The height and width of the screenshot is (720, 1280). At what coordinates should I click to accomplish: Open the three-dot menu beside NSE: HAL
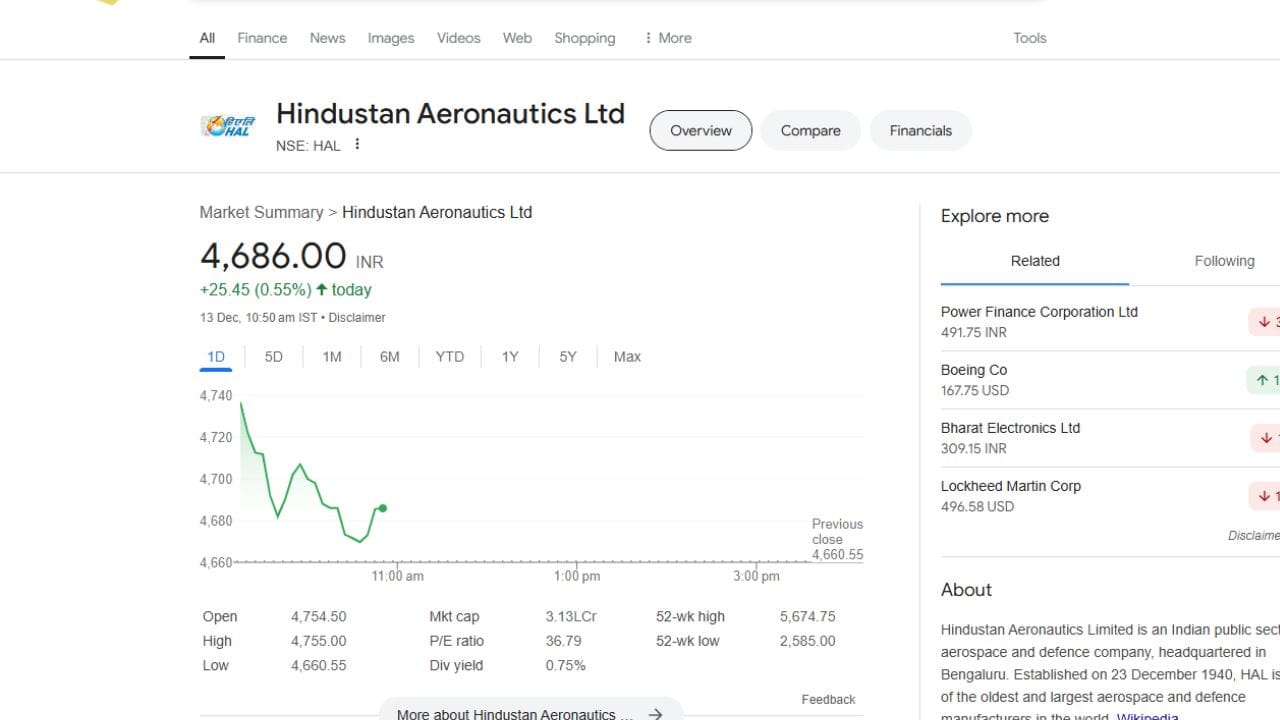tap(357, 145)
